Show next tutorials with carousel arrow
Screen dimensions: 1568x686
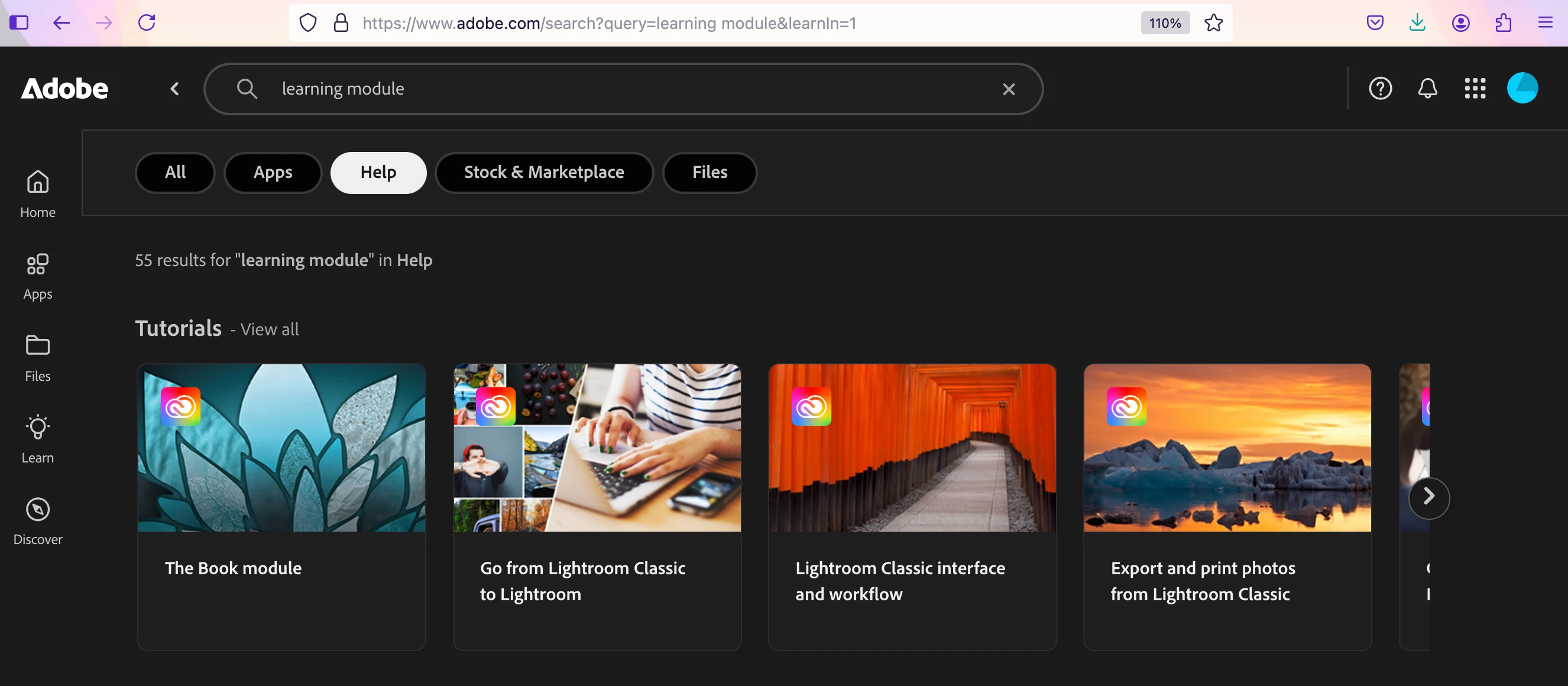tap(1428, 497)
